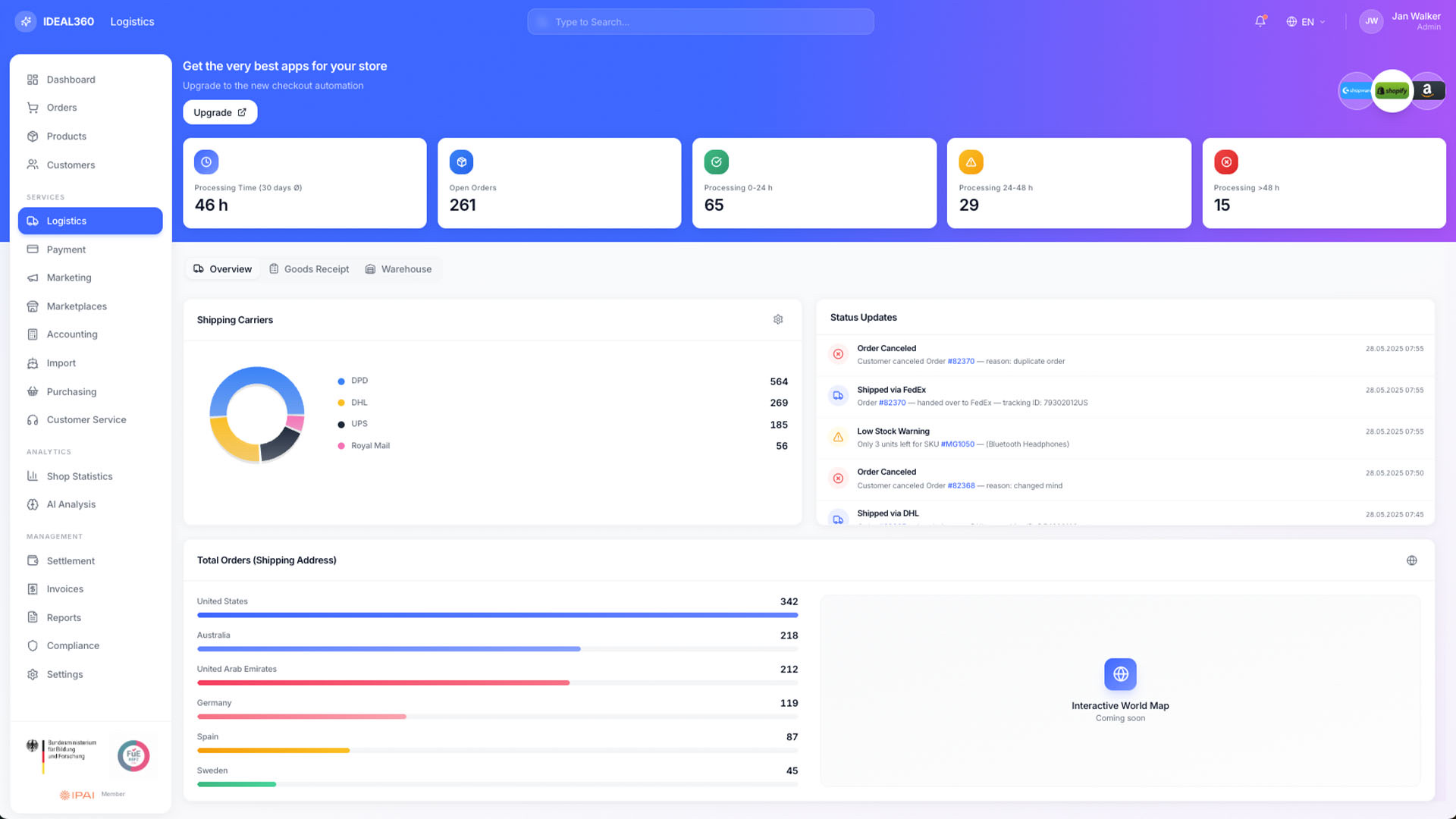Click the United States progress bar
The width and height of the screenshot is (1456, 819).
point(497,615)
